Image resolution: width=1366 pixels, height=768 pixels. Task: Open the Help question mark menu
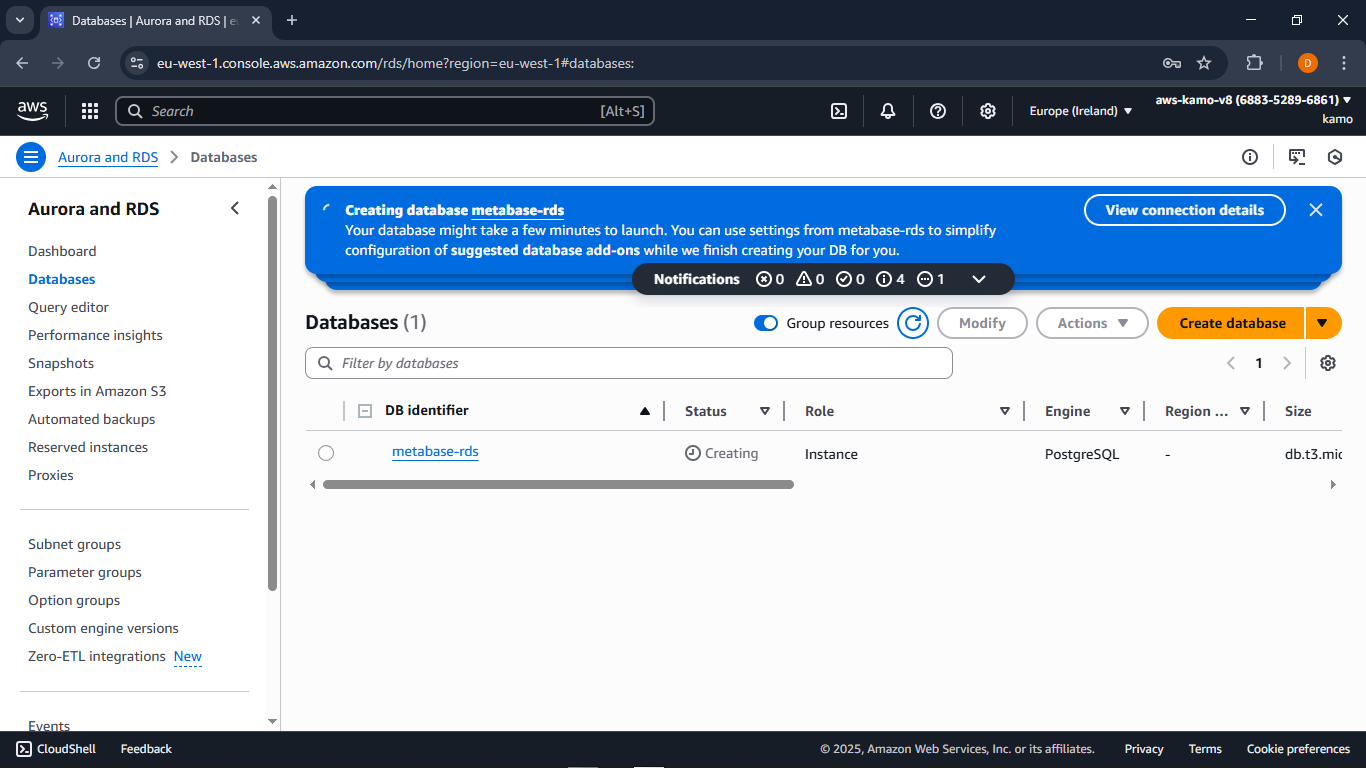938,111
